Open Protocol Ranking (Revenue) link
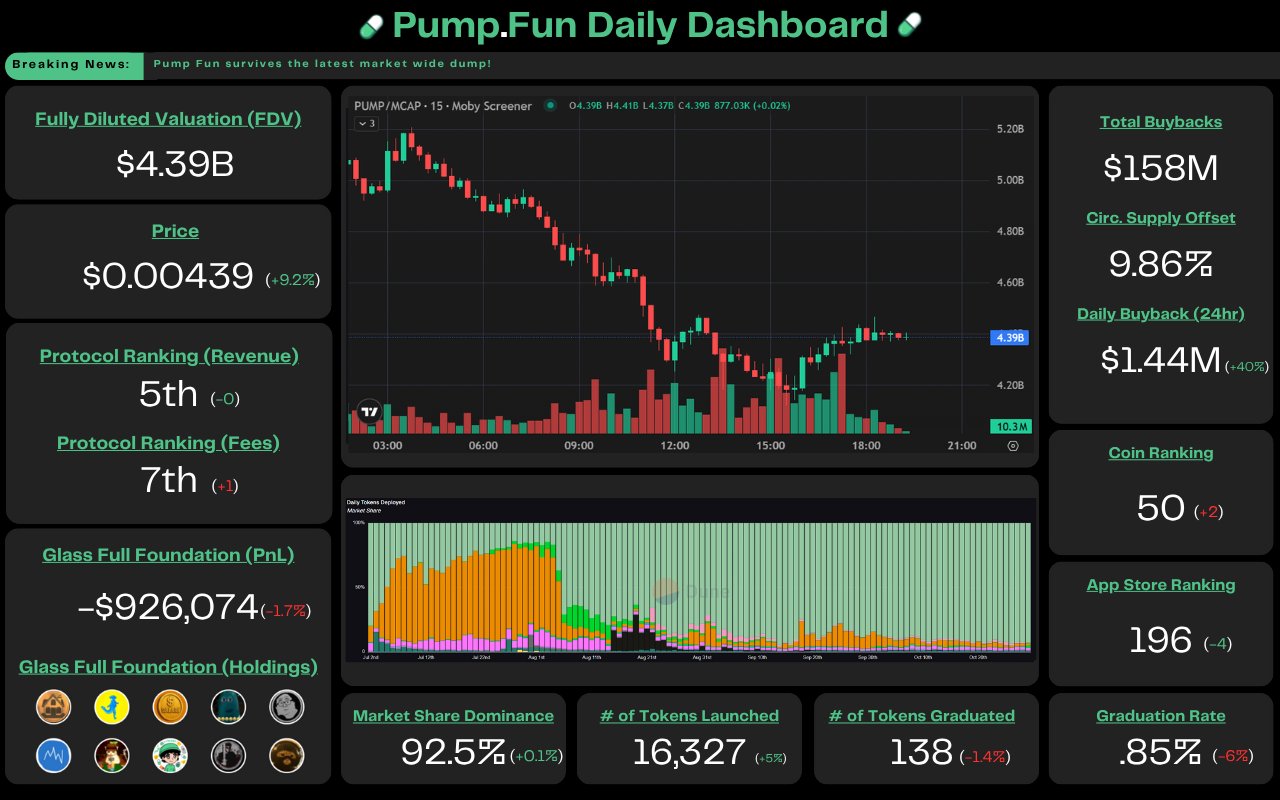This screenshot has height=800, width=1280. [169, 356]
